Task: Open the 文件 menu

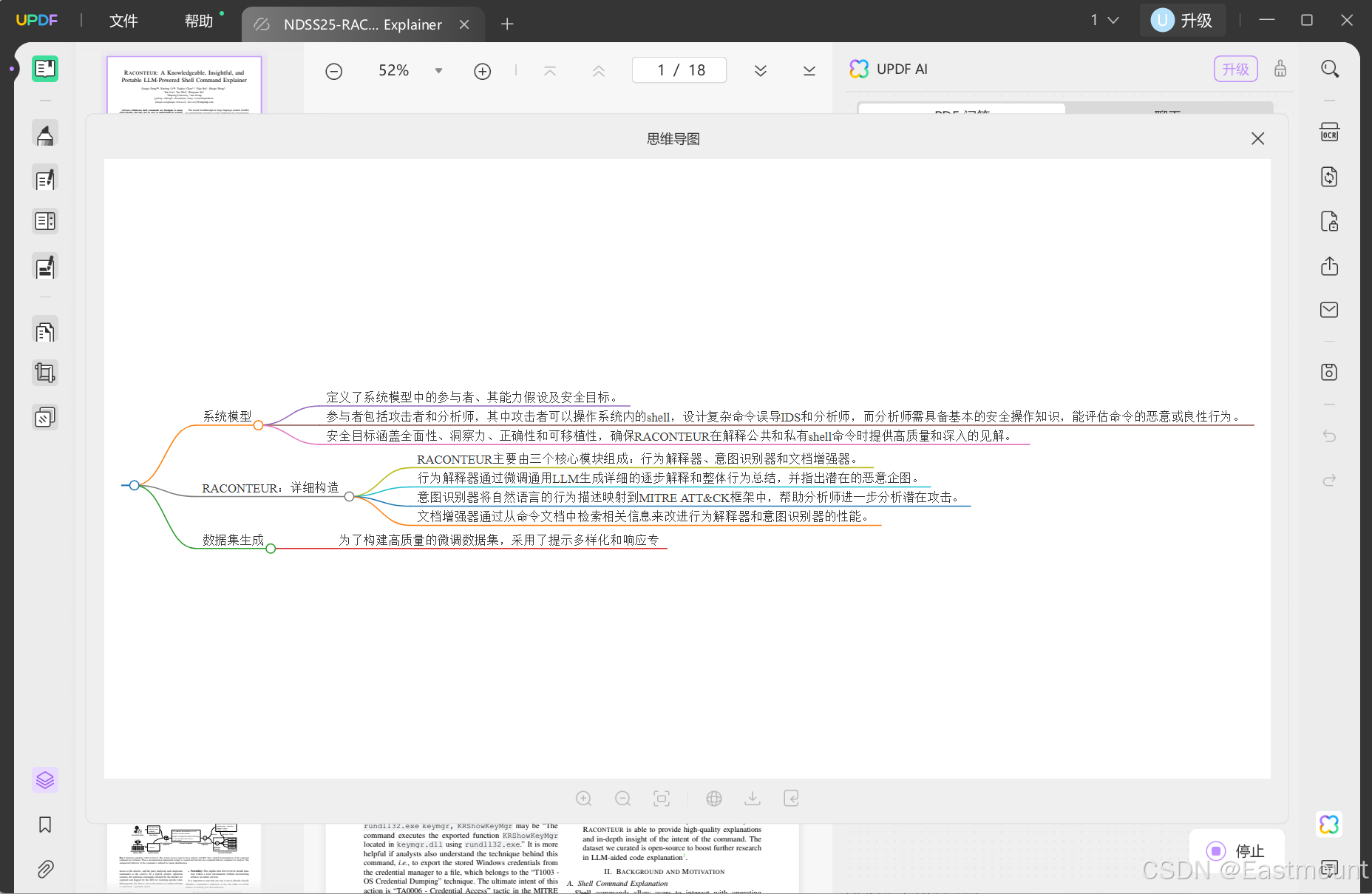Action: pos(123,21)
